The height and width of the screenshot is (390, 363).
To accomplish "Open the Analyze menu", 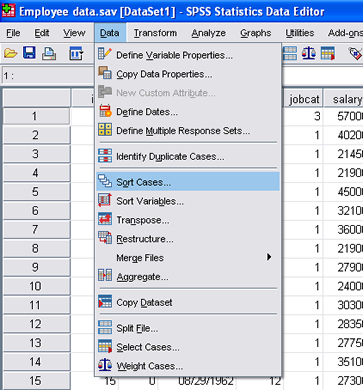I will pyautogui.click(x=209, y=33).
